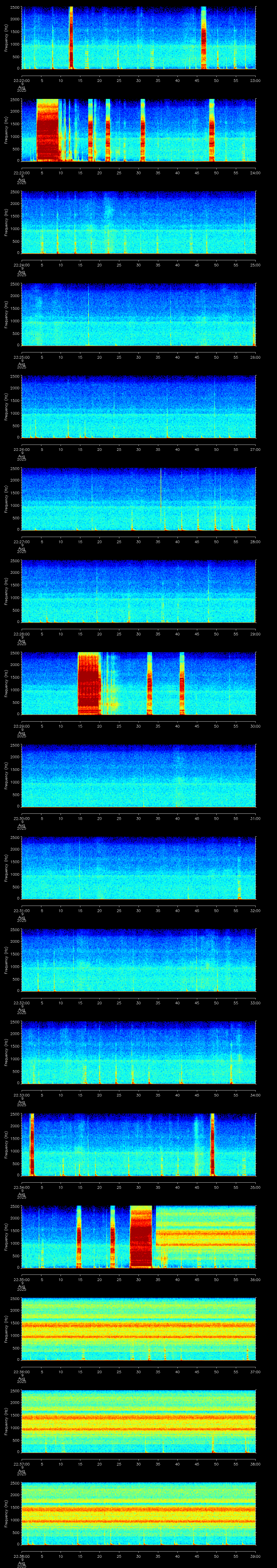Click the red burst near 49 seconds at 22:23
This screenshot has height=1568, width=277.
point(212,130)
